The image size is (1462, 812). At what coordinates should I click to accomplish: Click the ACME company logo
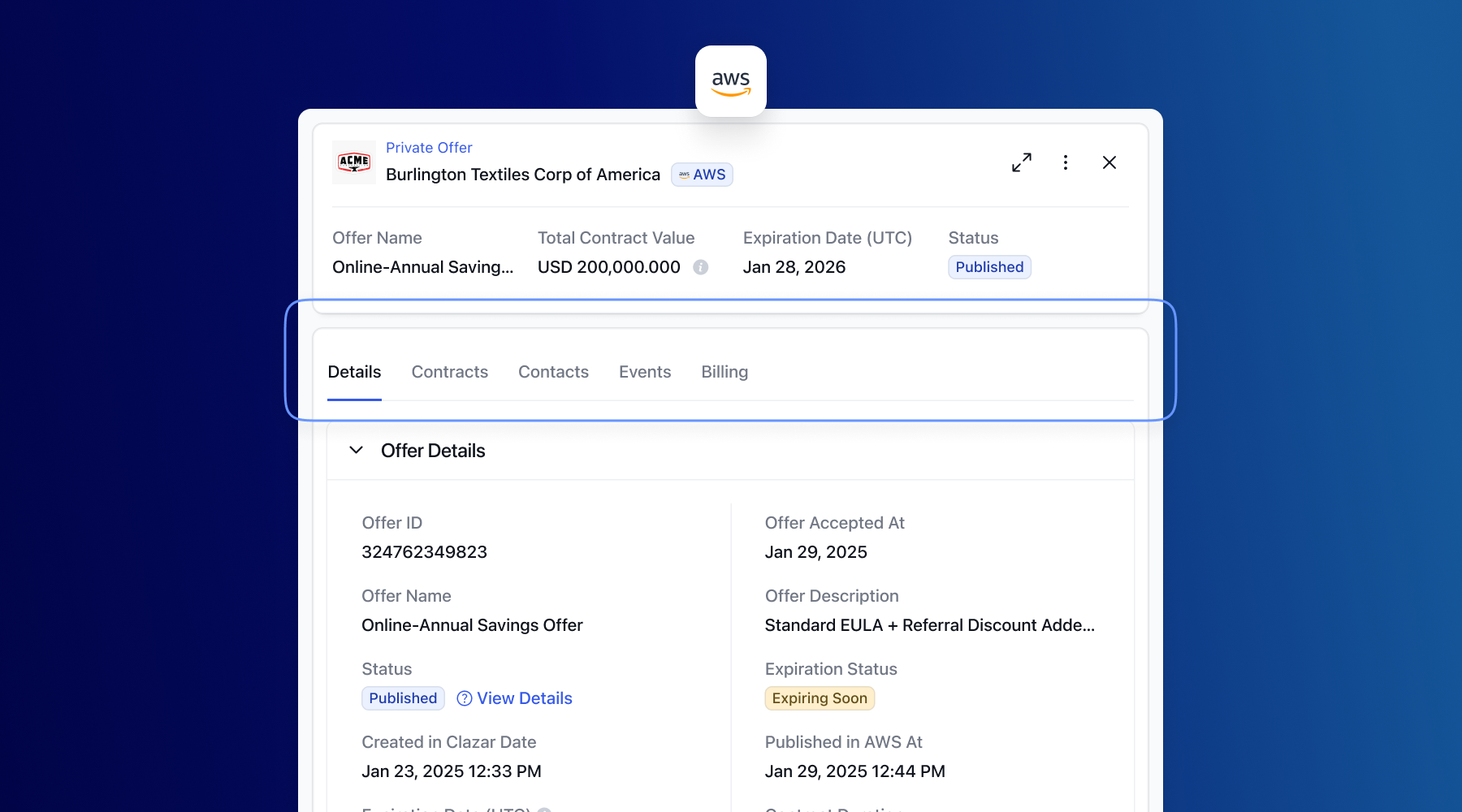pyautogui.click(x=354, y=162)
